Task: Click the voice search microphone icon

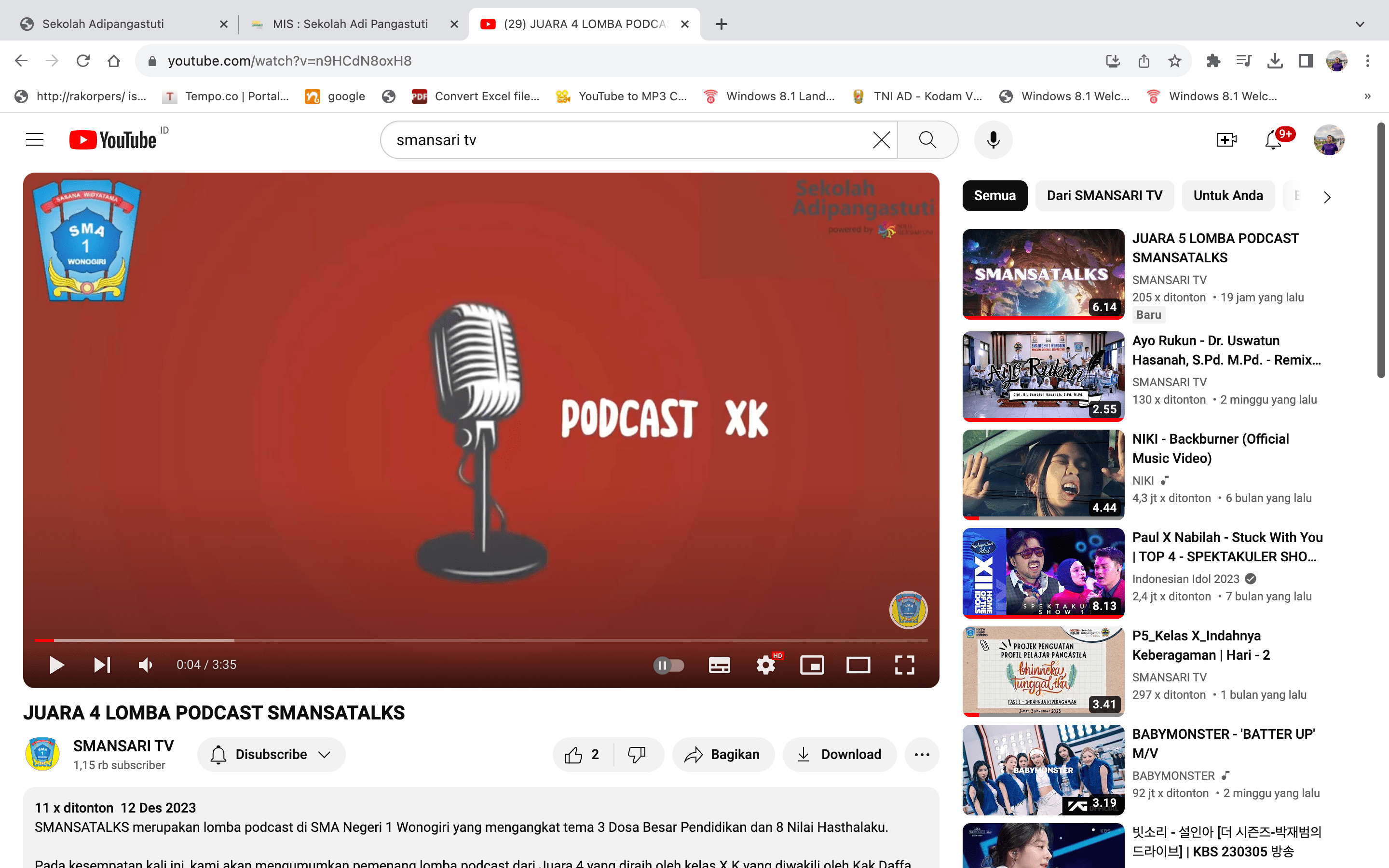Action: point(993,140)
